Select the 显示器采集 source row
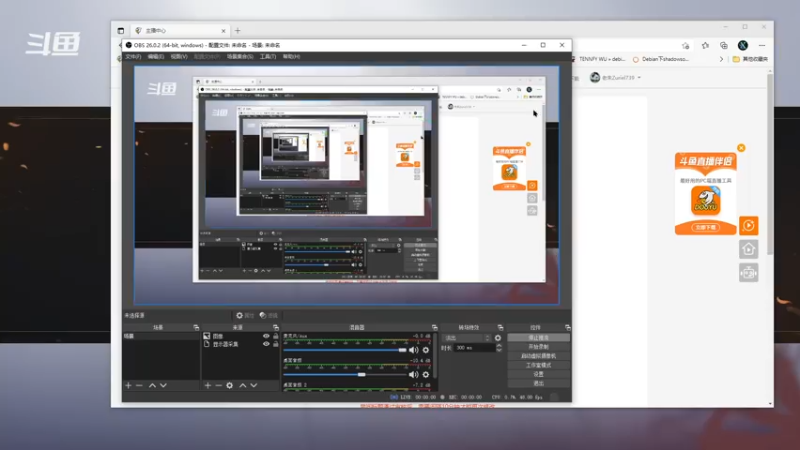This screenshot has height=450, width=800. 241,344
